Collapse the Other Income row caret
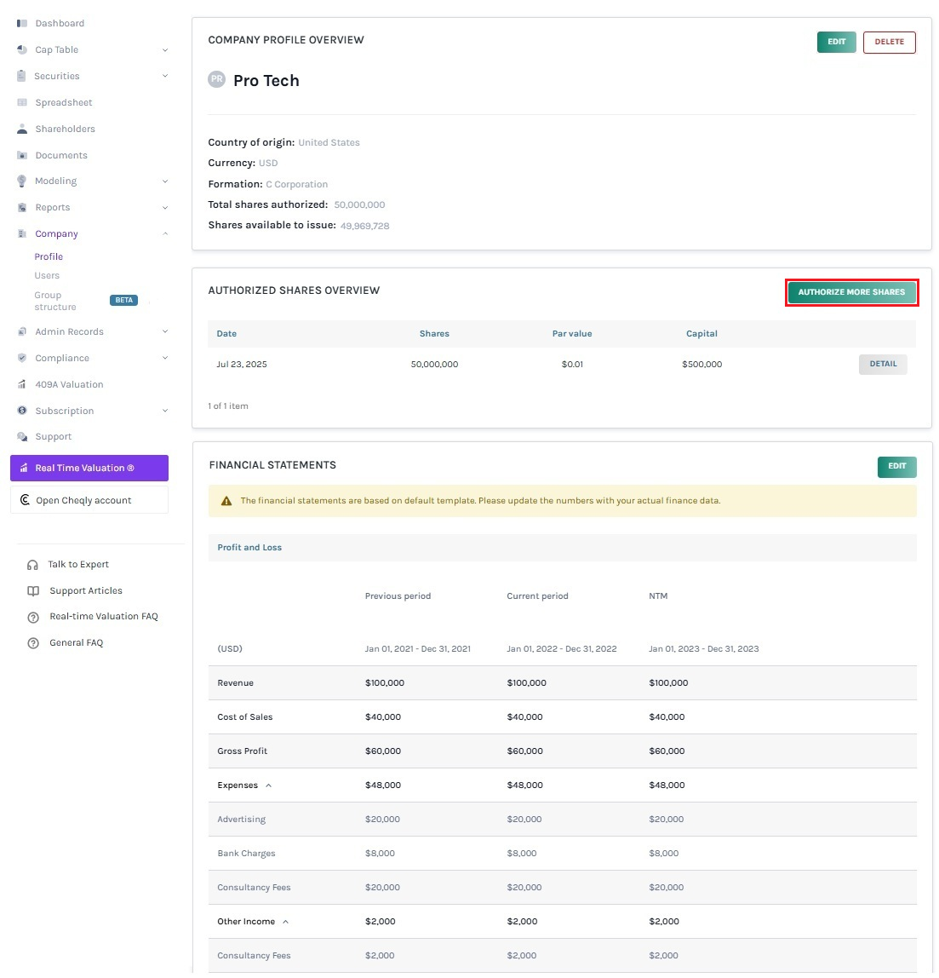 (286, 922)
